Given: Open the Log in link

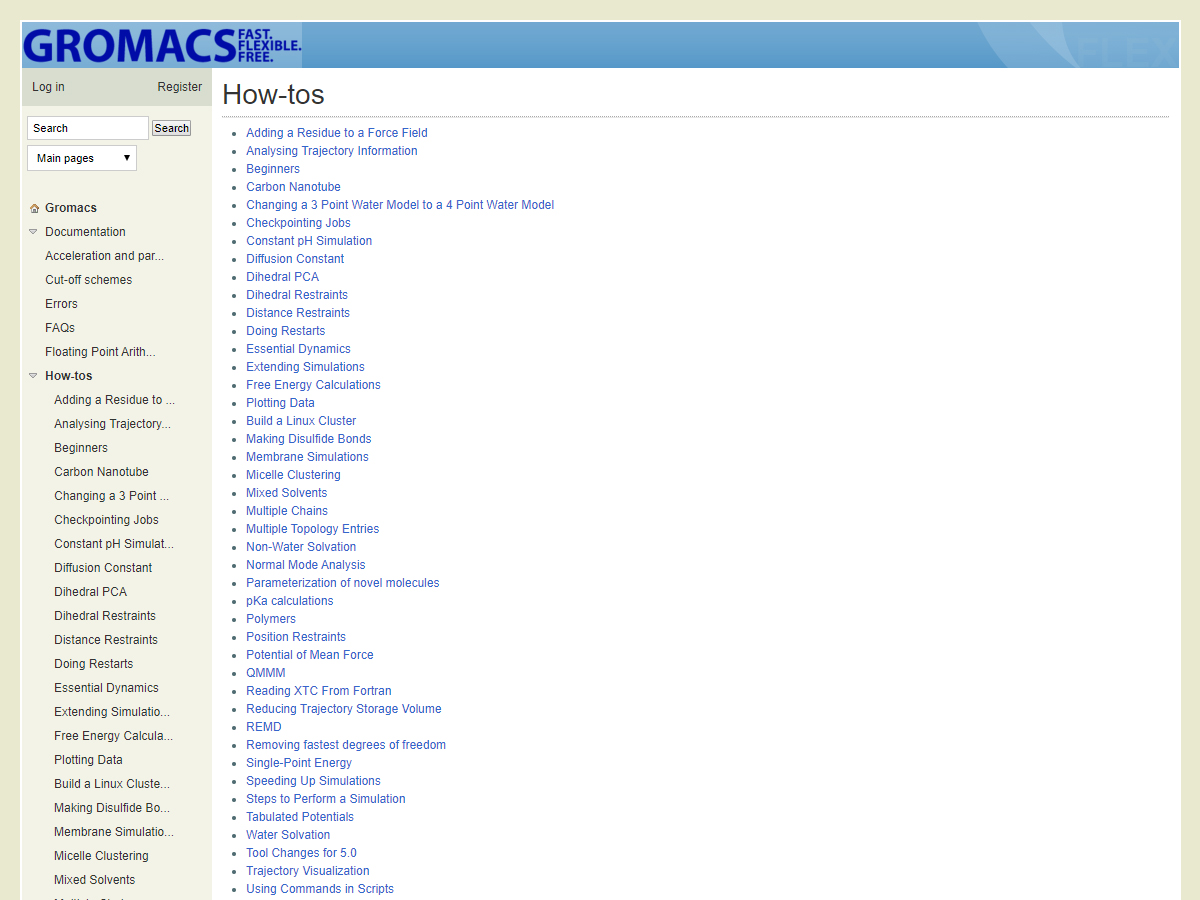Looking at the screenshot, I should [48, 87].
